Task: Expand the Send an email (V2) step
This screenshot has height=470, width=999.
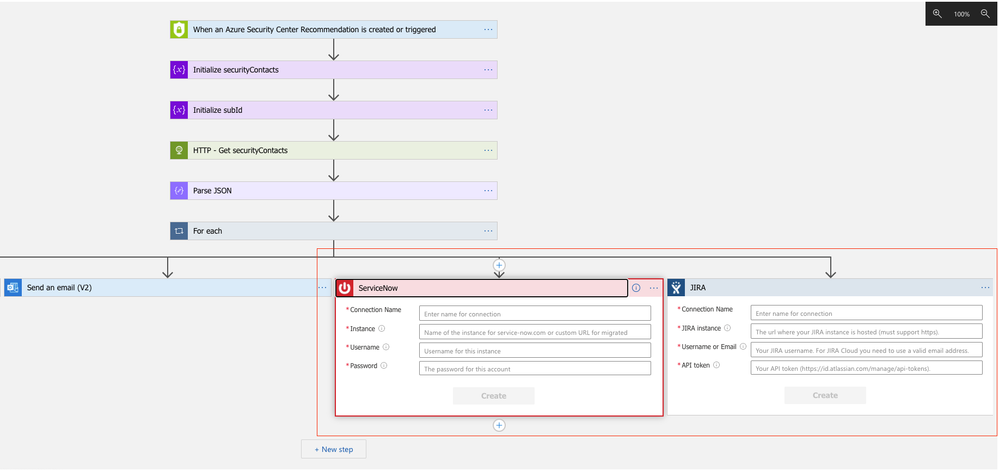Action: pos(168,288)
